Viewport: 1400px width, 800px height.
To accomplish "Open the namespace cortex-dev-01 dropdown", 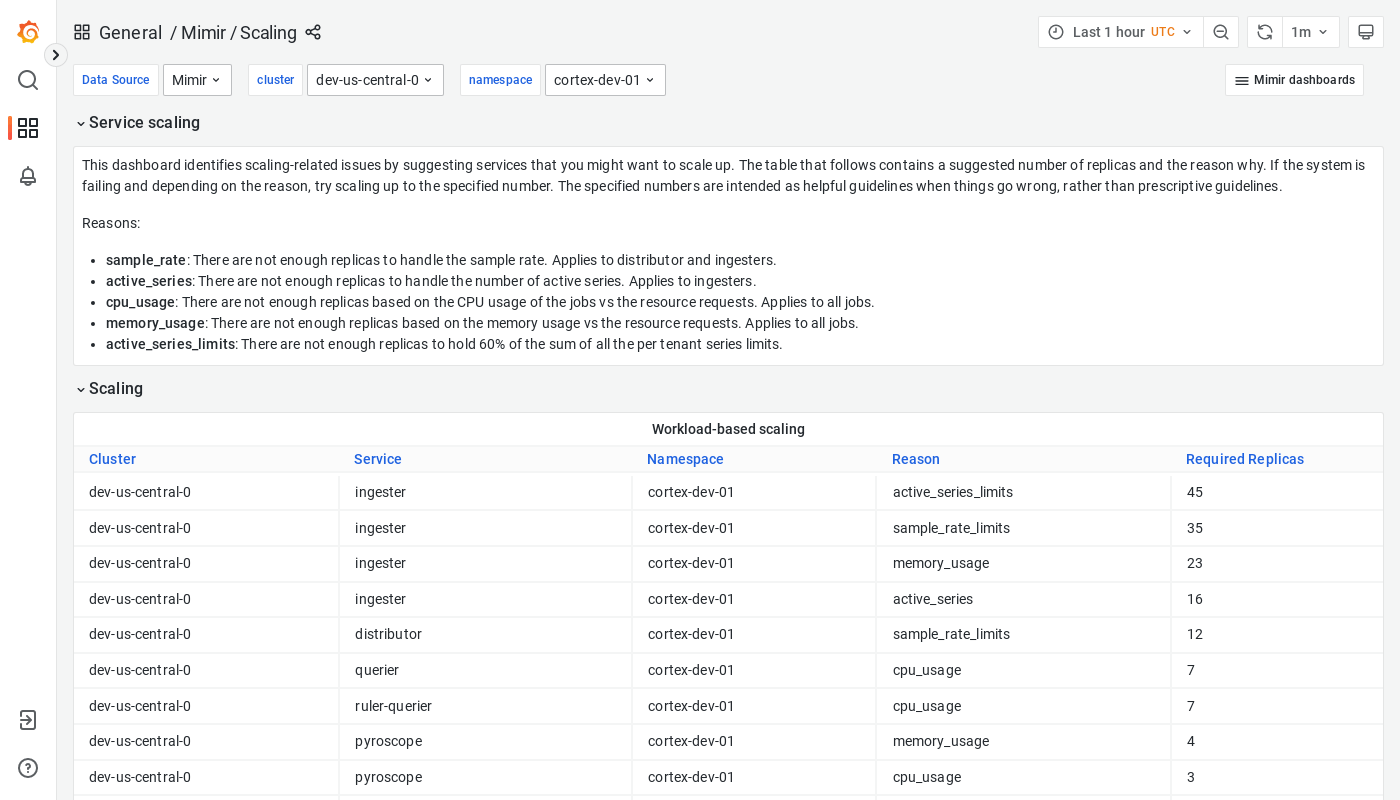I will click(605, 80).
